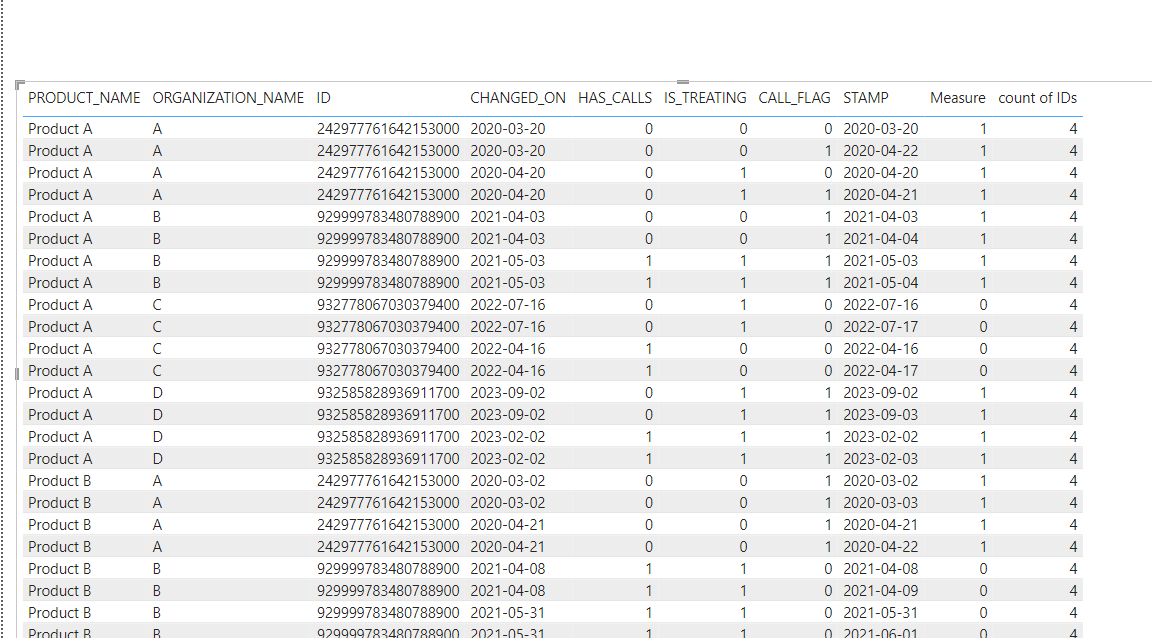Viewport: 1152px width, 638px height.
Task: Click Measure value in row stamped 2022-04-17
Action: pyautogui.click(x=983, y=371)
